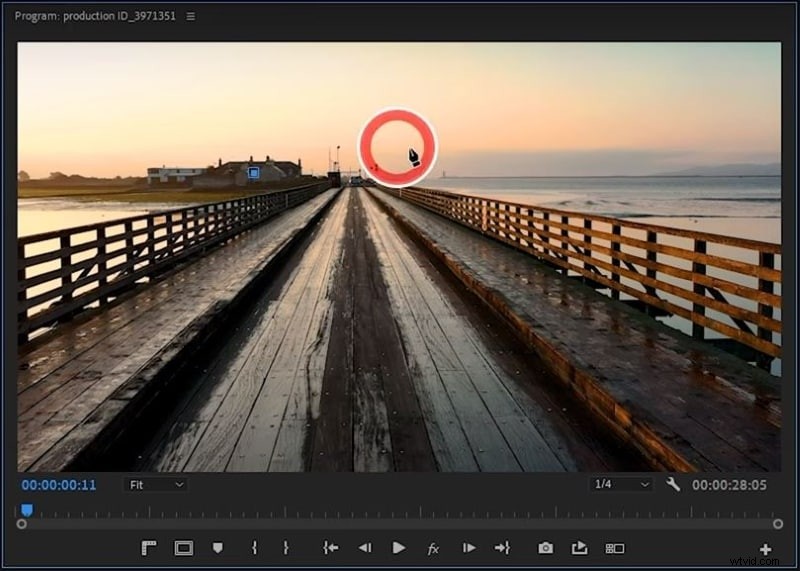Click the monitor zoom scroll bar track

[x=399, y=524]
